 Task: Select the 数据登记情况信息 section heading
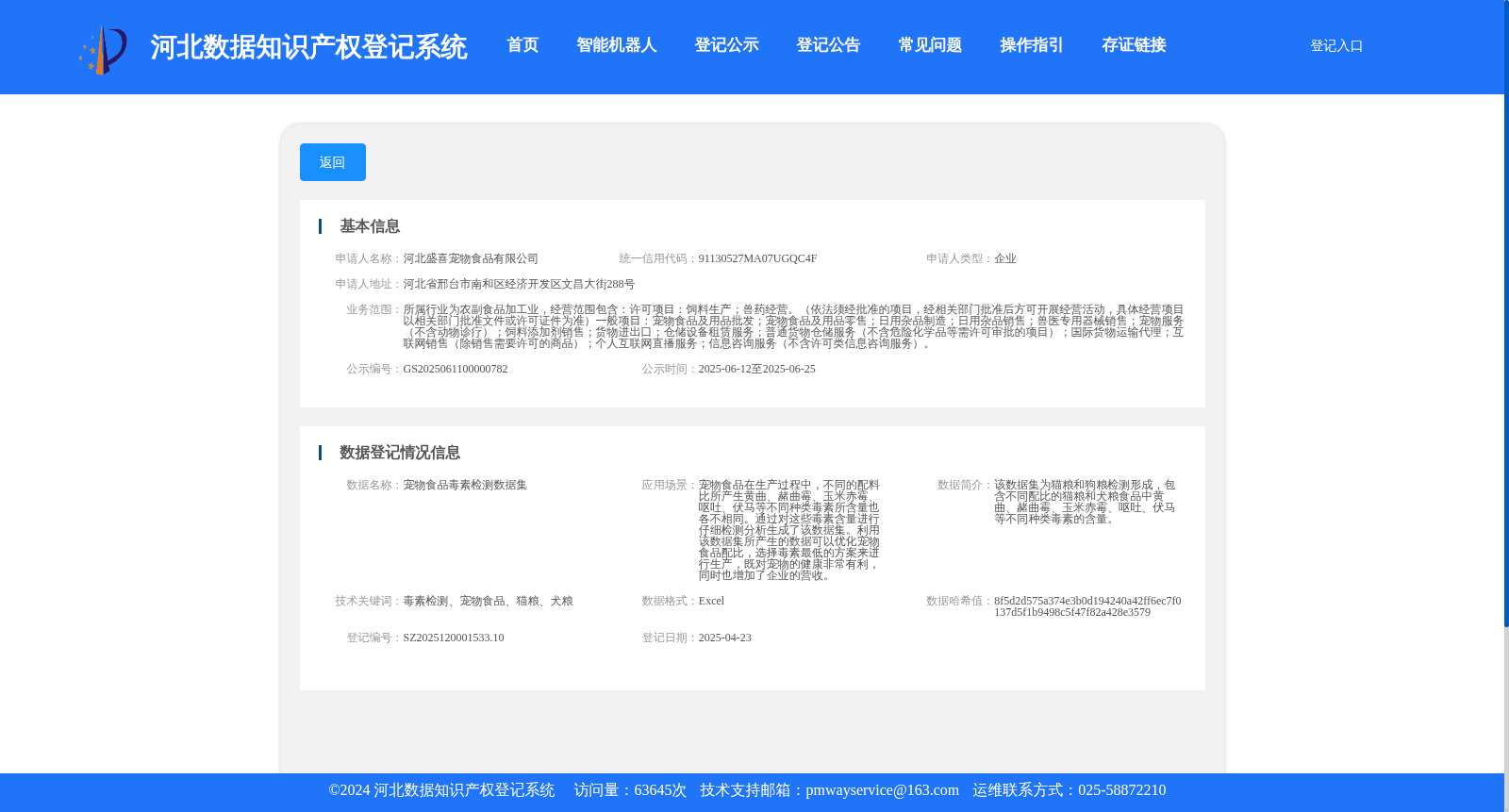coord(400,453)
